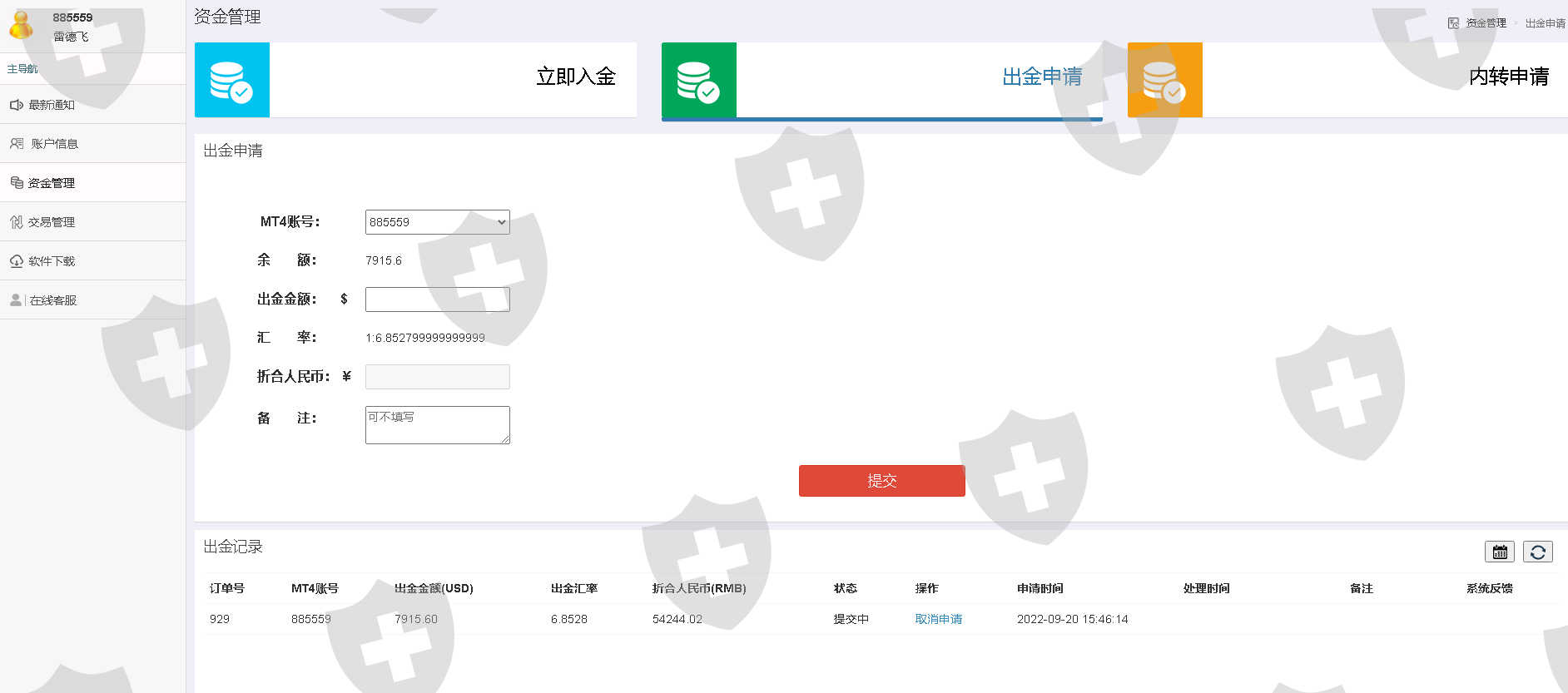Switch to the 内转申请 tab

click(x=1508, y=77)
